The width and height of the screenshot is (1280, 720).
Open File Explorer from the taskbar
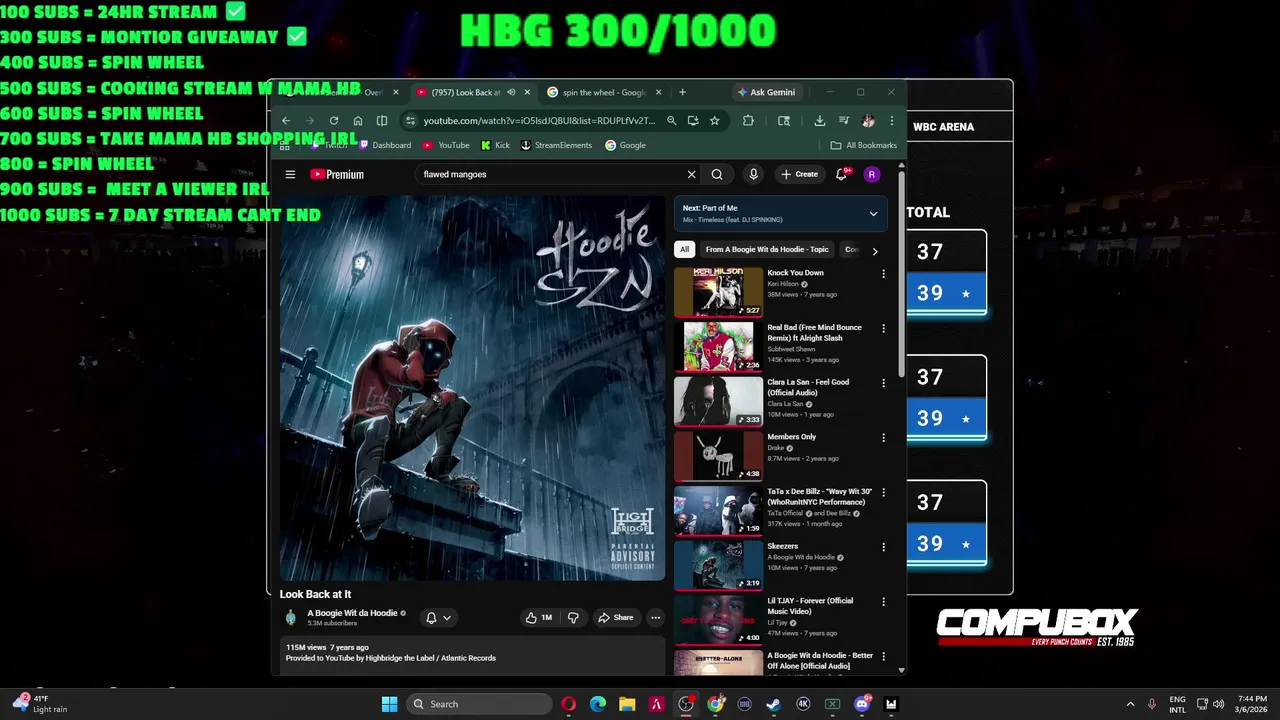627,704
